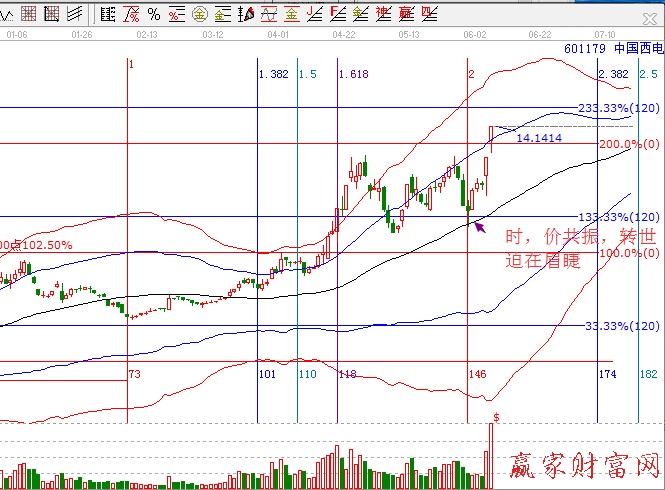Select the 146 time-cycle marker

(x=477, y=373)
